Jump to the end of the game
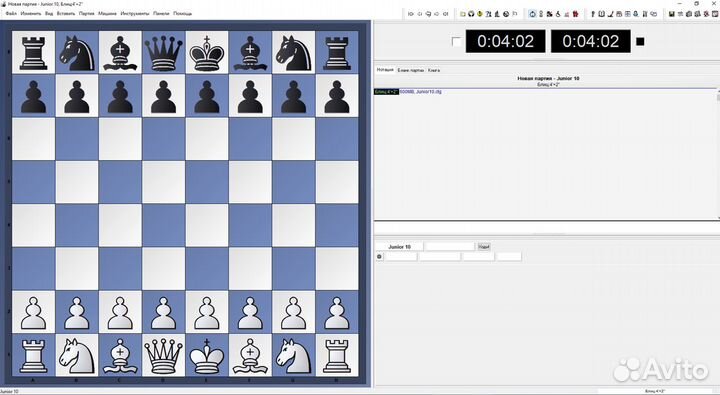720x395 pixels. [x=445, y=14]
